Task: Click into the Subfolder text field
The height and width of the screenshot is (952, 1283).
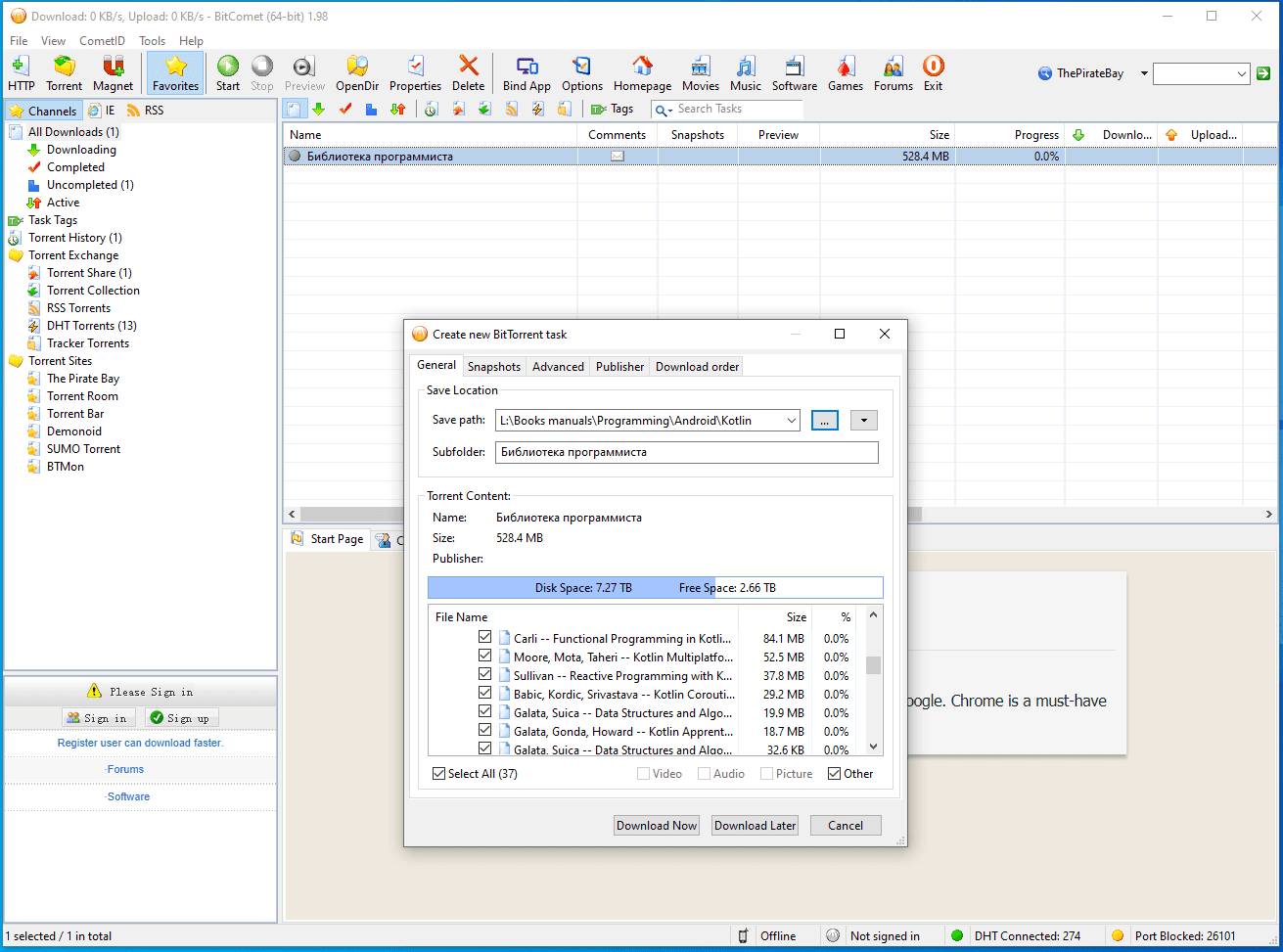Action: 687,452
